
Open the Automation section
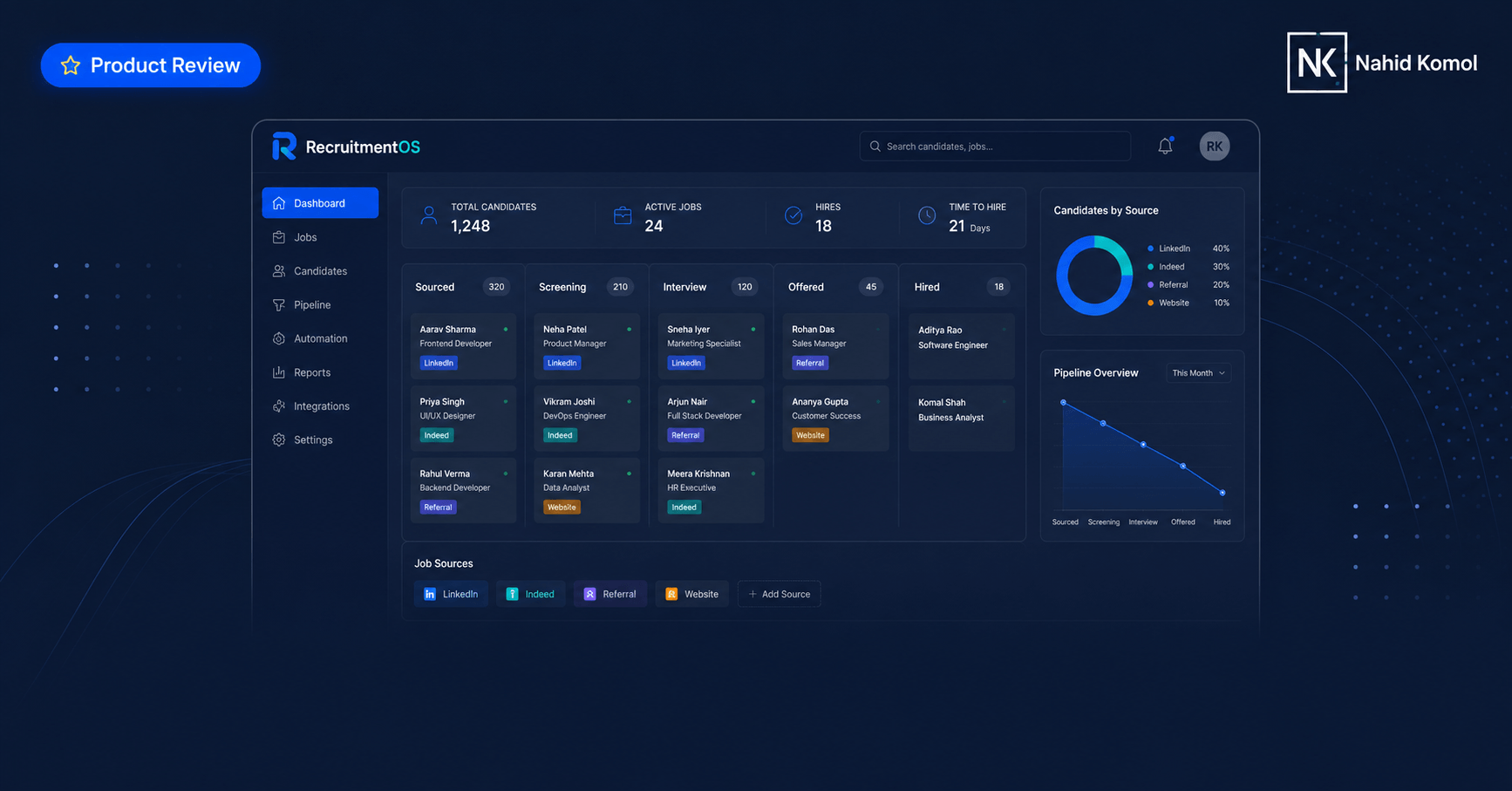[320, 338]
